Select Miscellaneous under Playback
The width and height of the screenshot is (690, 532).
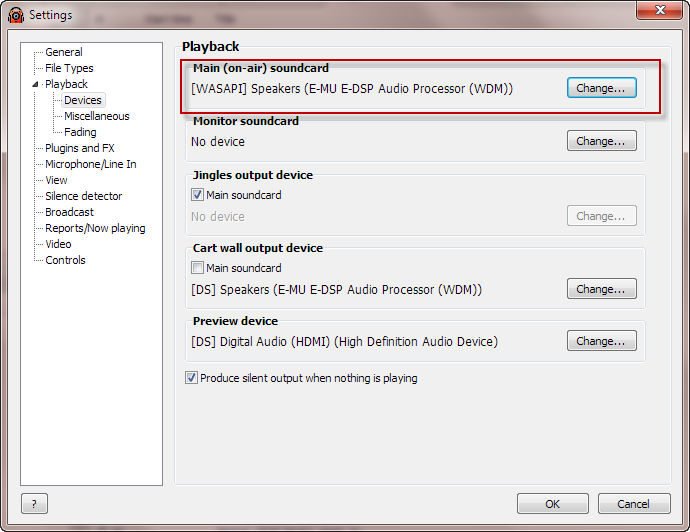pos(97,116)
